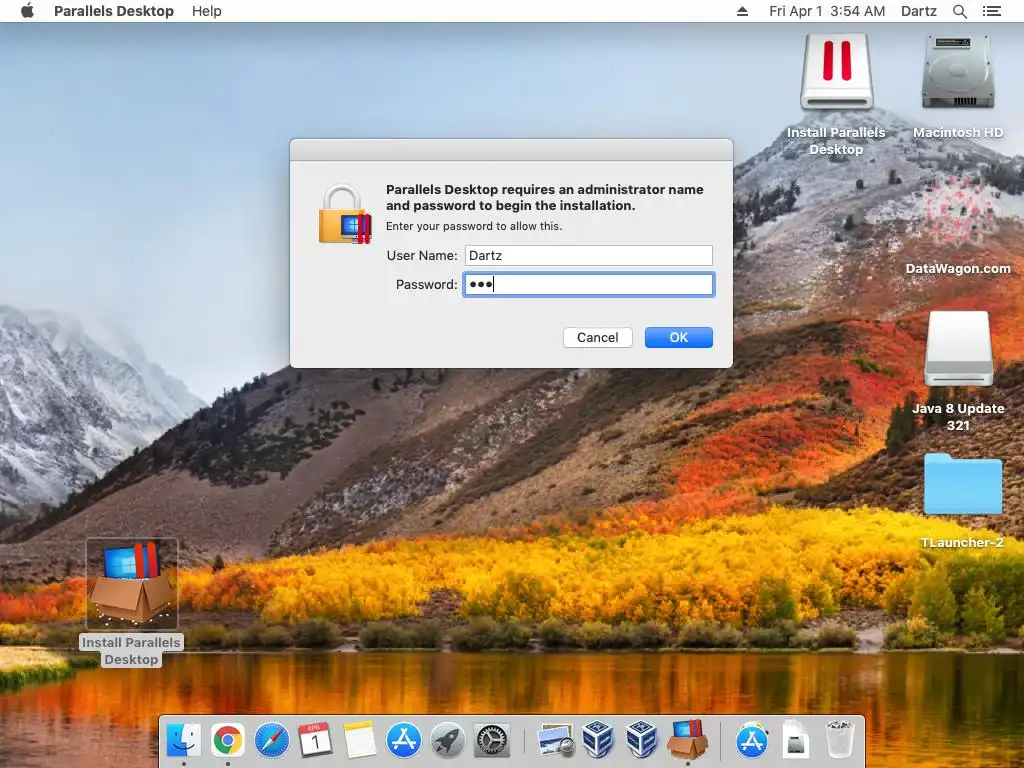This screenshot has width=1024, height=768.
Task: Open Notification Center list icon
Action: click(991, 11)
